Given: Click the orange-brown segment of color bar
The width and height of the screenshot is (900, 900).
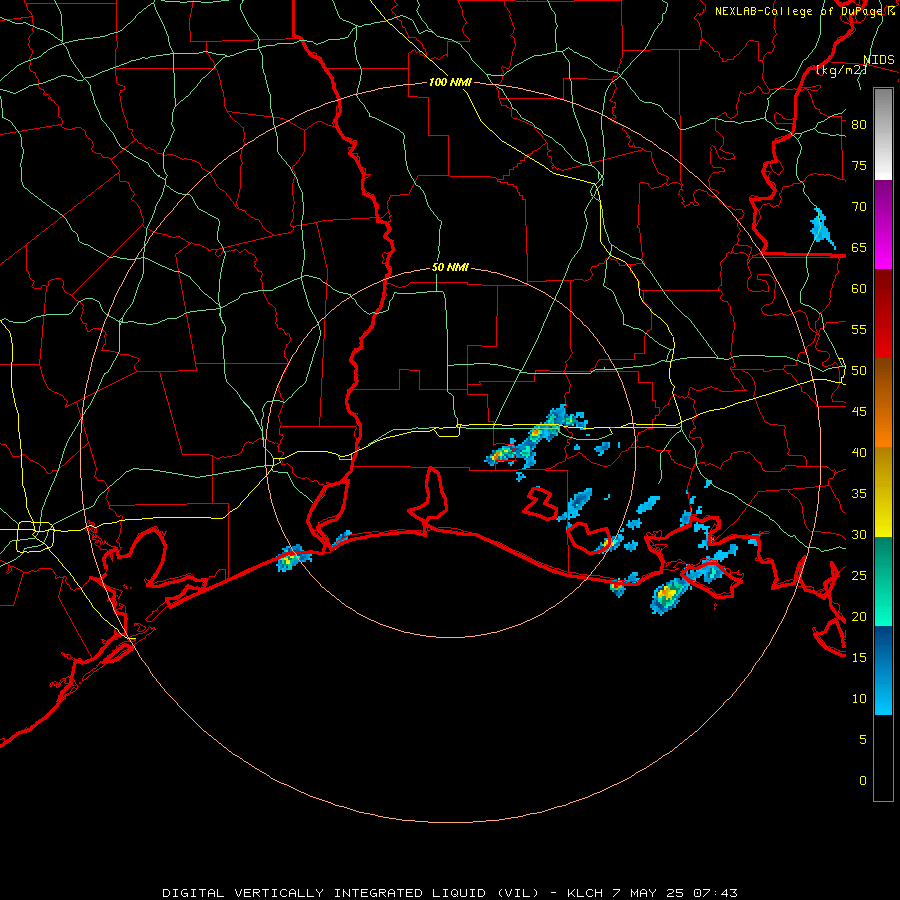Looking at the screenshot, I should 883,403.
